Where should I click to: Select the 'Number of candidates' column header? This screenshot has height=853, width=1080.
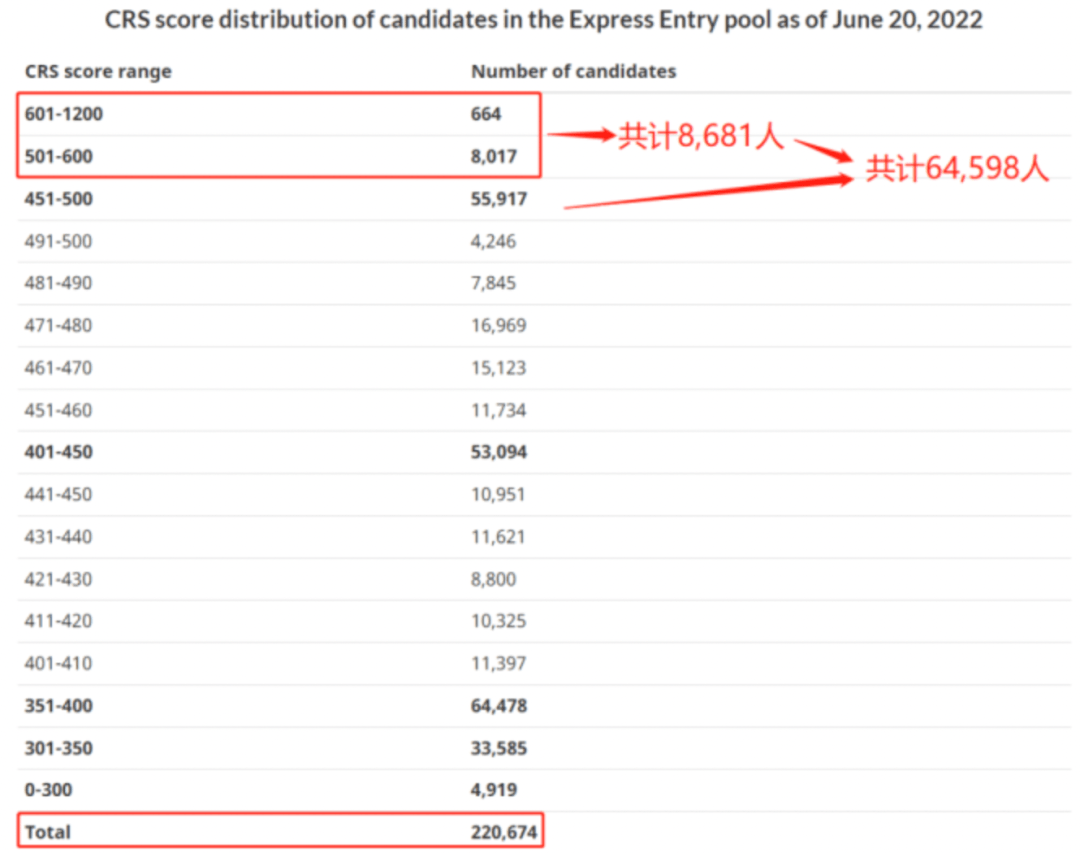(x=573, y=71)
